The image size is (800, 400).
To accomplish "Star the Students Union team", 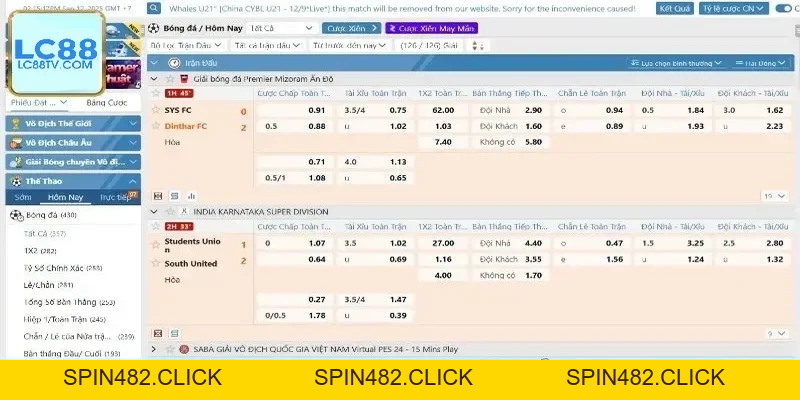I will tap(156, 245).
